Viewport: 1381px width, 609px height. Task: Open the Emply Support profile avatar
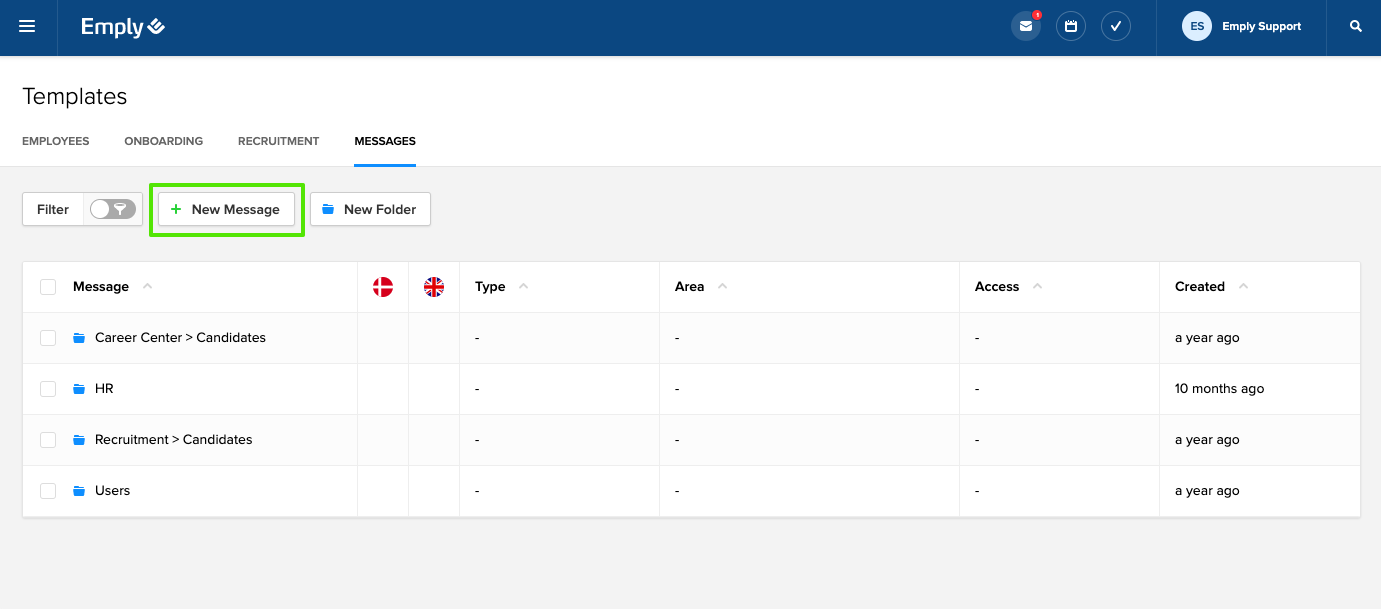[x=1196, y=26]
